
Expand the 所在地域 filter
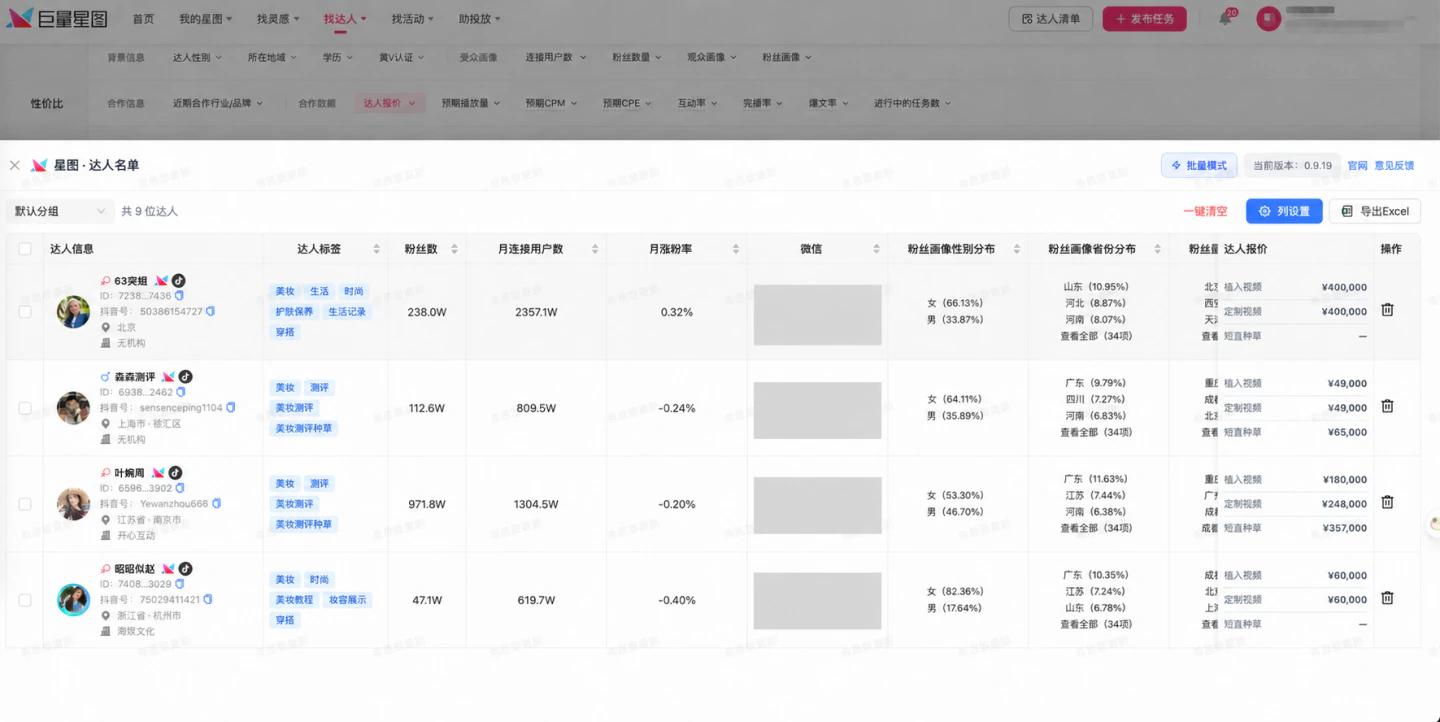click(x=272, y=58)
